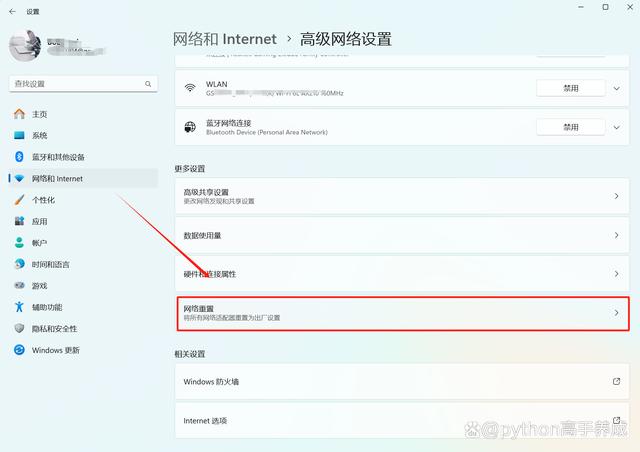Viewport: 640px width, 452px height.
Task: Open 数据使用量 via its chevron
Action: pos(616,235)
